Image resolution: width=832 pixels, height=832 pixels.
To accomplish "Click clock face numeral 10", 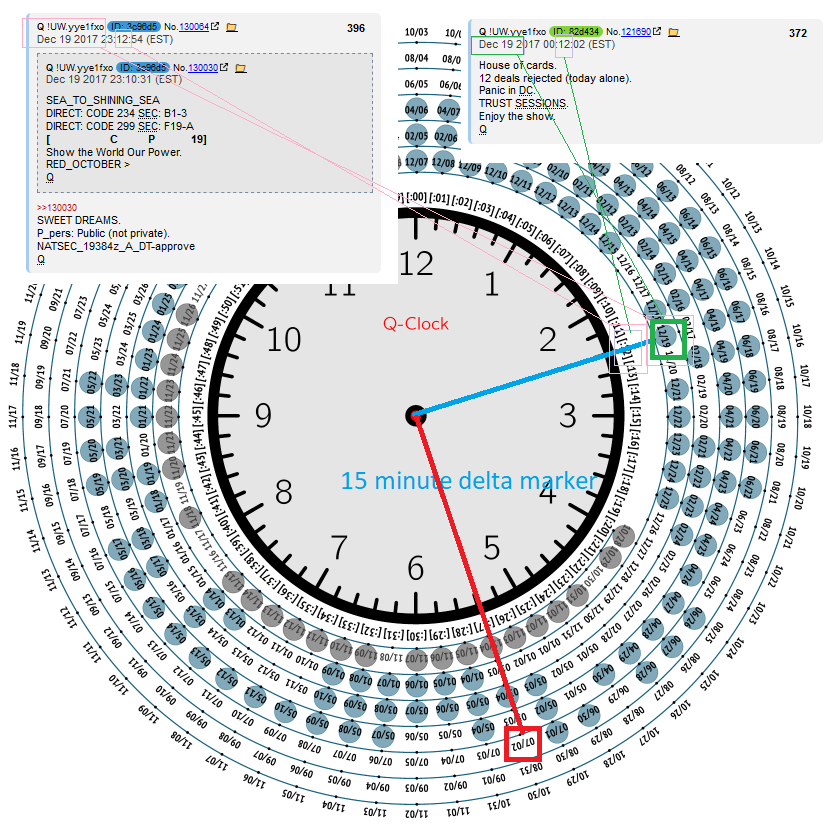I will click(284, 340).
